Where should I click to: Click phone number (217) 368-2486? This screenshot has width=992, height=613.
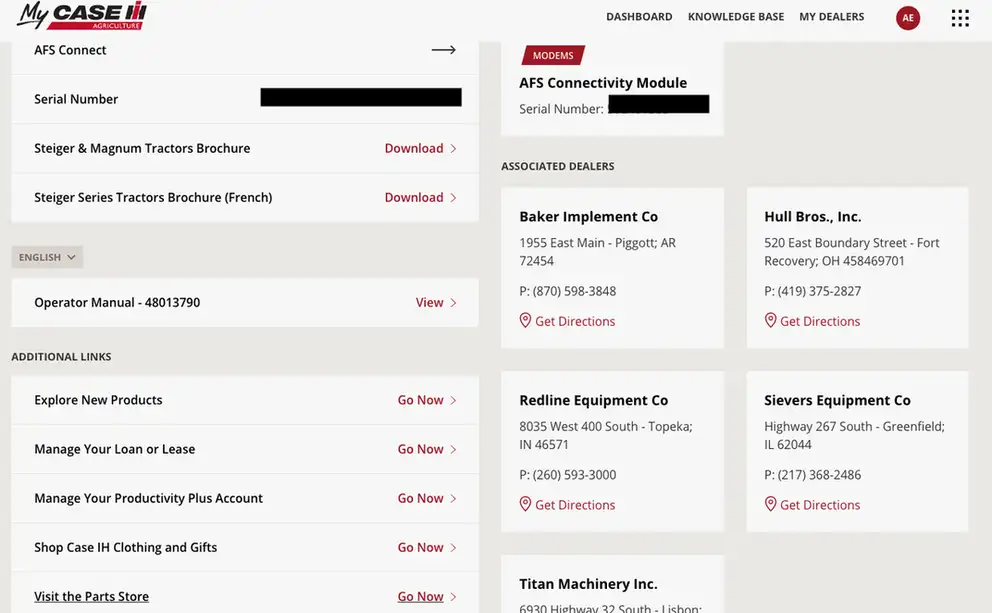[x=819, y=474]
